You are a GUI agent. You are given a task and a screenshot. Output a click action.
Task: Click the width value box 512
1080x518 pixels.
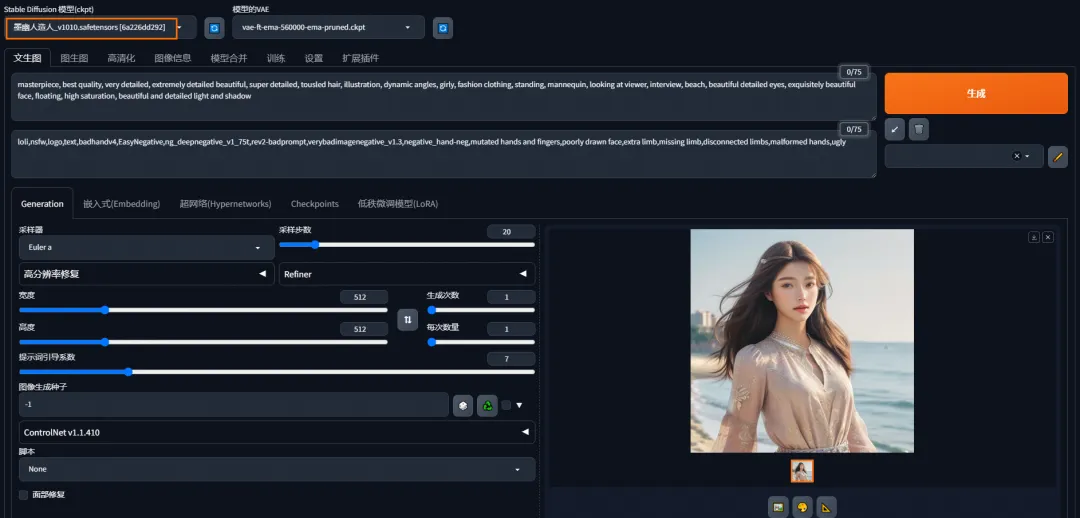364,297
